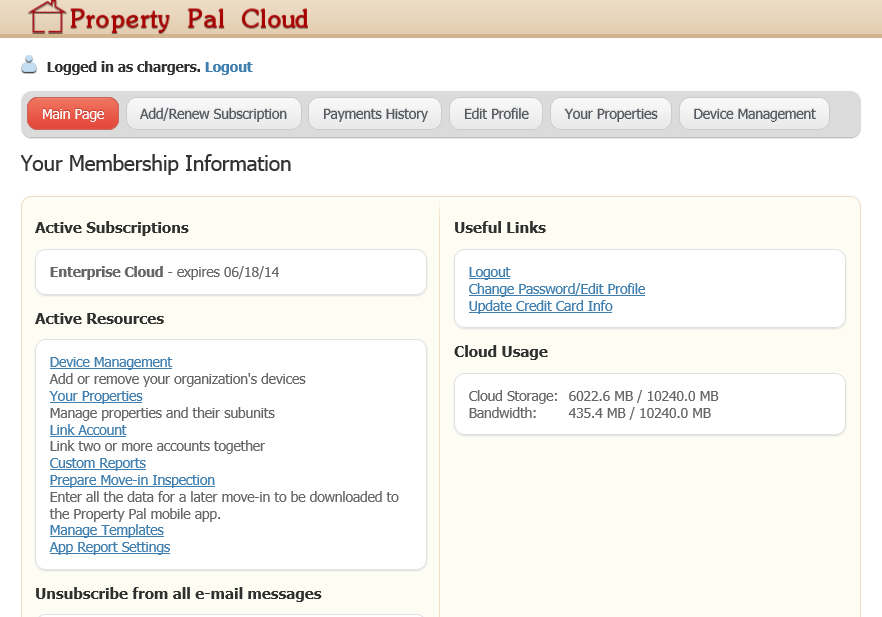Open Your Properties tab in navigation bar
Viewport: 882px width, 617px height.
click(611, 114)
